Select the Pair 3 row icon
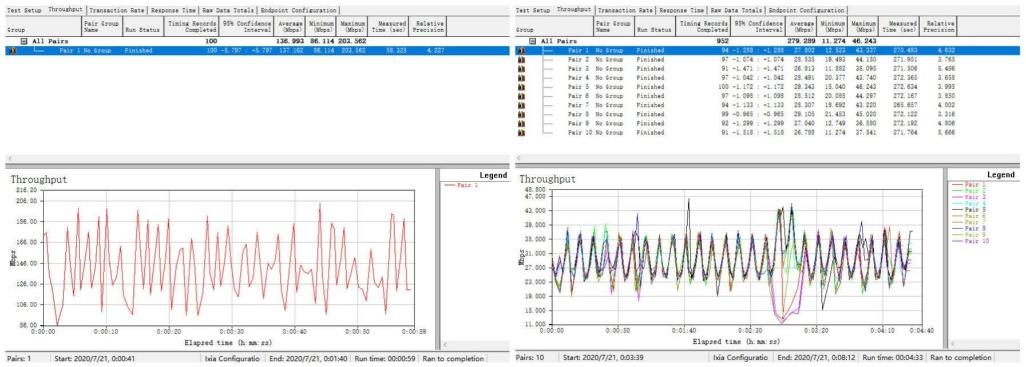This screenshot has height=367, width=1026. click(522, 68)
